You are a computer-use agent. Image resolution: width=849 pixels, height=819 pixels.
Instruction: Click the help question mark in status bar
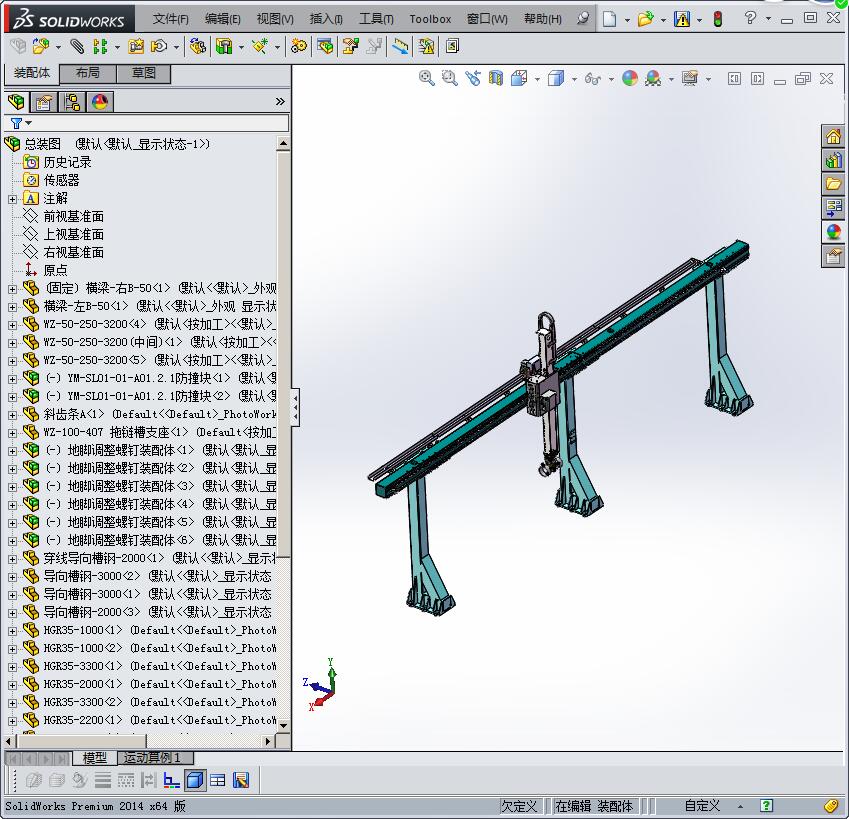pos(766,806)
